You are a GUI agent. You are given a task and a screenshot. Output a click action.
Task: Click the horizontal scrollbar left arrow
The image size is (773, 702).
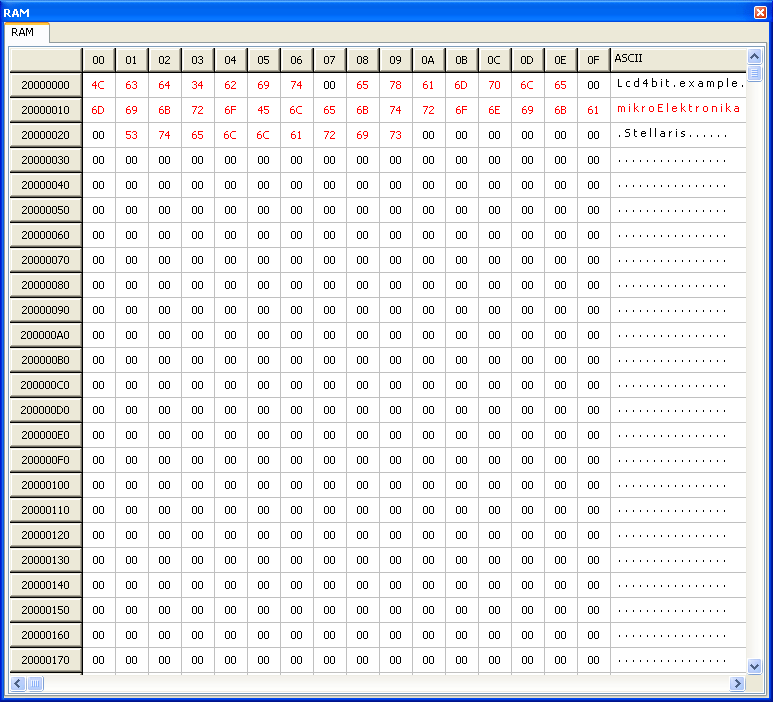(18, 683)
